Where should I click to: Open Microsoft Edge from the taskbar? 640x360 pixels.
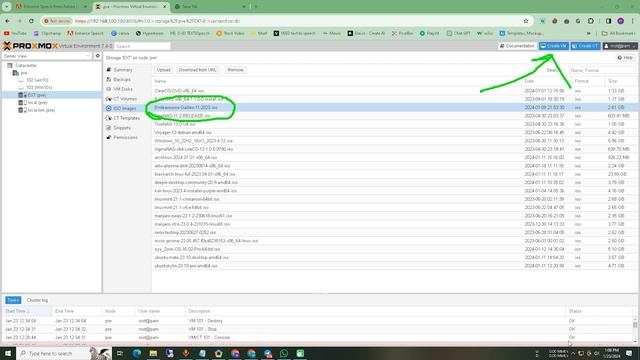(137, 353)
